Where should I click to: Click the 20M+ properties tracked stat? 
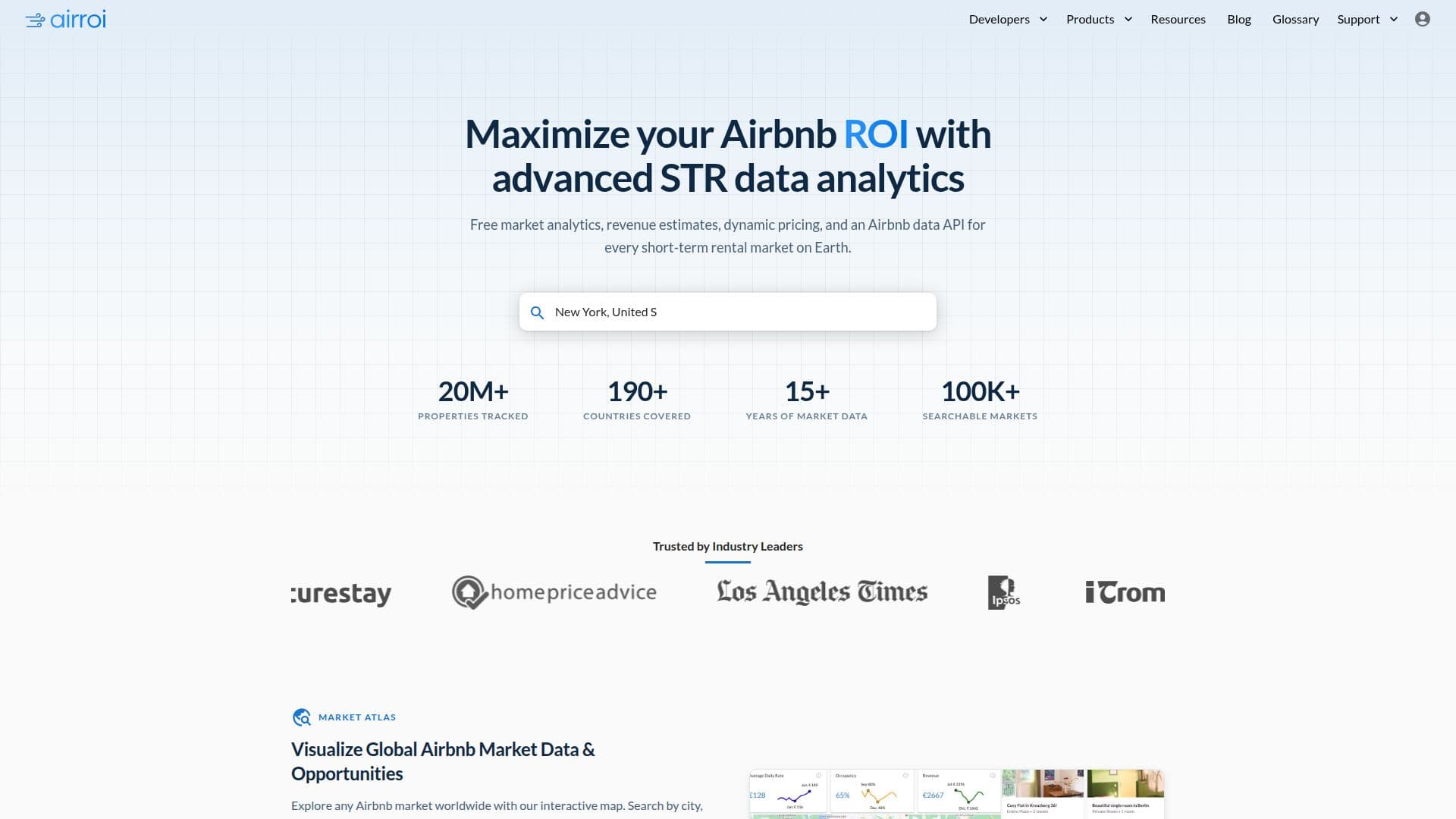tap(473, 400)
